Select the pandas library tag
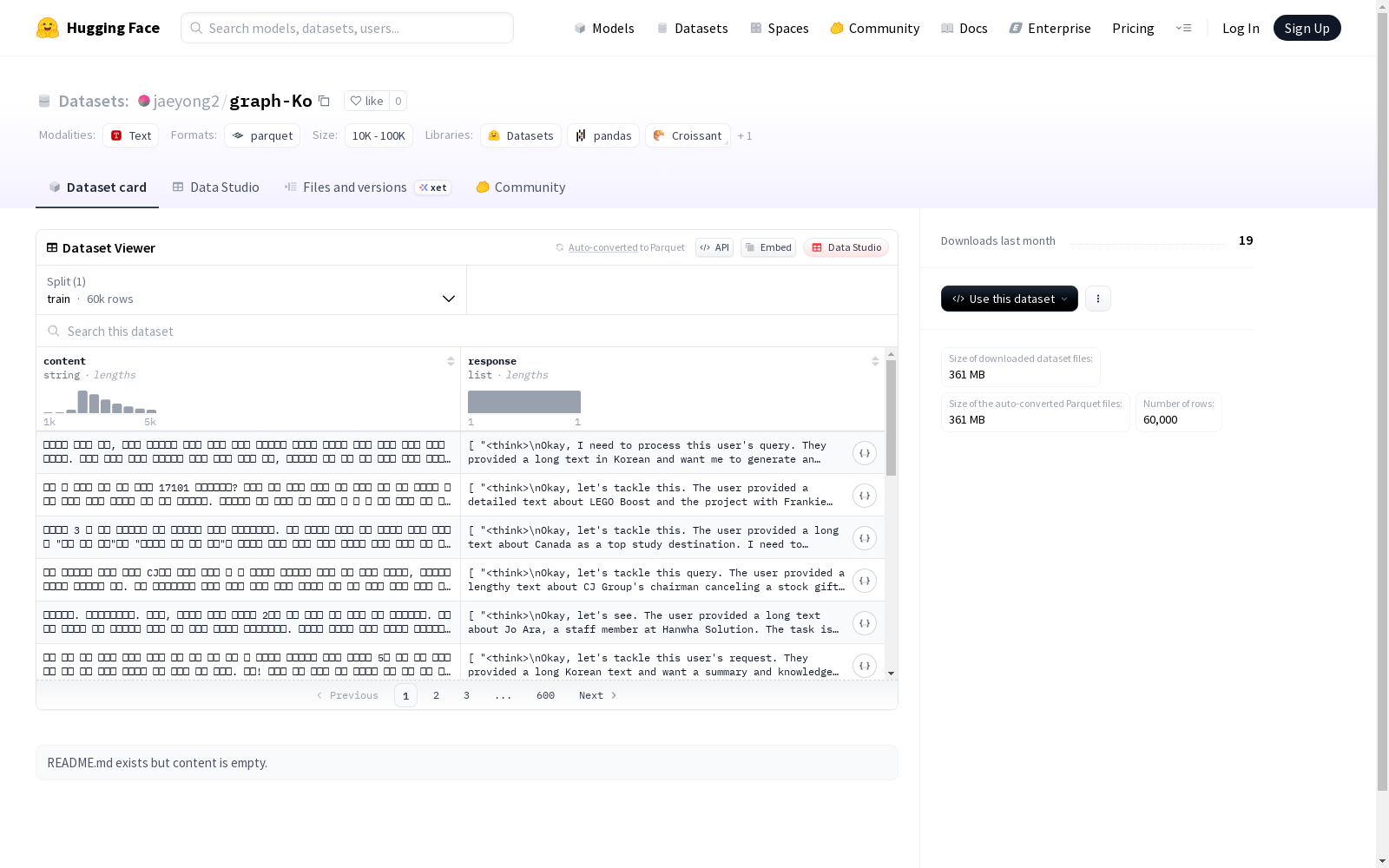Image resolution: width=1389 pixels, height=868 pixels. click(603, 135)
